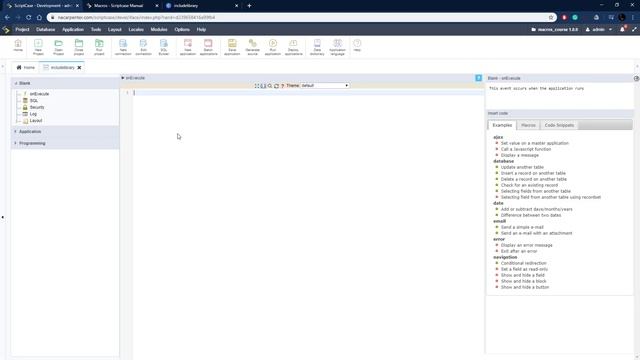Click the blue icon beside onExecute header
The height and width of the screenshot is (360, 640).
(x=478, y=78)
